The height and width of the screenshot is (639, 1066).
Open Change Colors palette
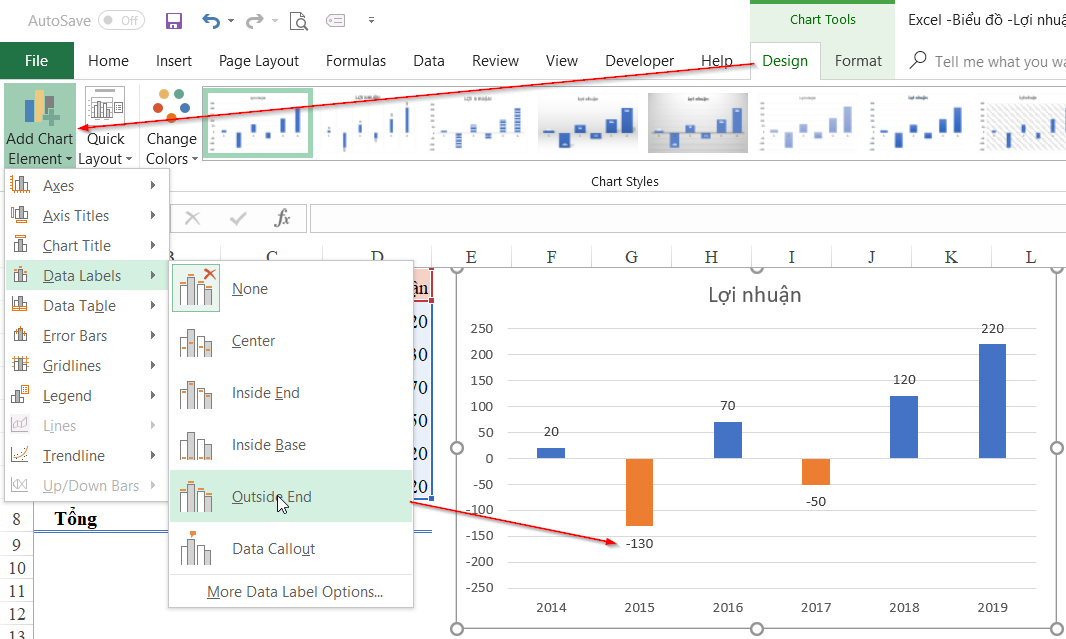click(x=171, y=127)
